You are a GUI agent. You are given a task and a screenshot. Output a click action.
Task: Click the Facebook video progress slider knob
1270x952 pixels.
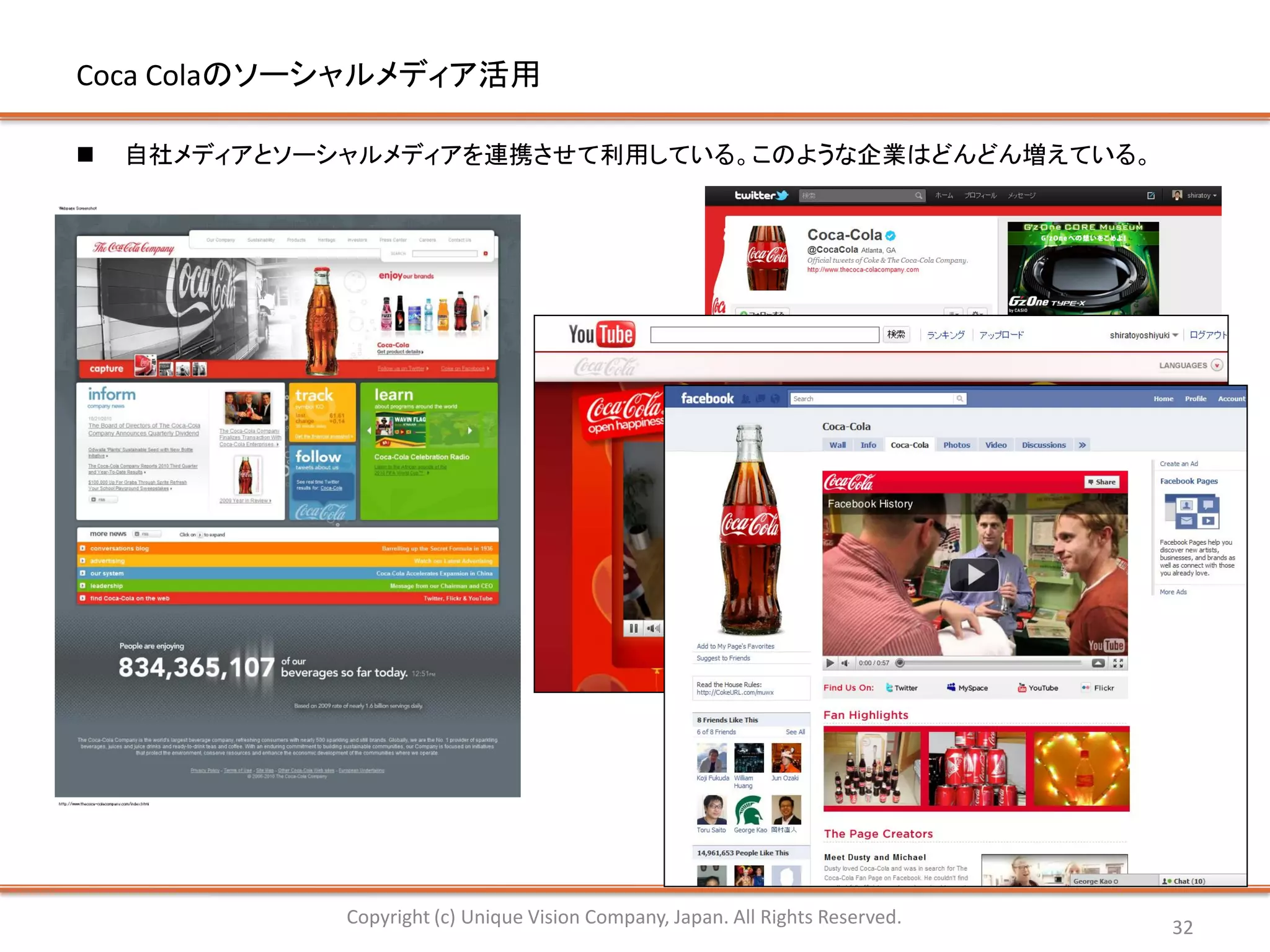(x=900, y=663)
